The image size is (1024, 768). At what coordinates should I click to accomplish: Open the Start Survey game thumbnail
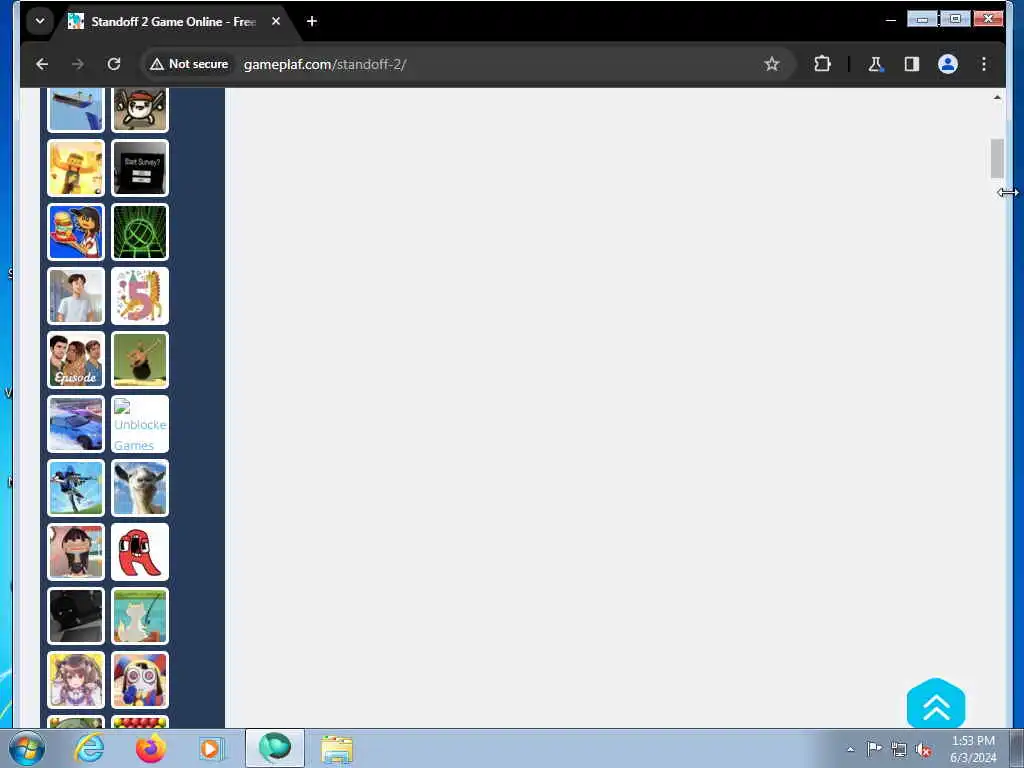(140, 168)
